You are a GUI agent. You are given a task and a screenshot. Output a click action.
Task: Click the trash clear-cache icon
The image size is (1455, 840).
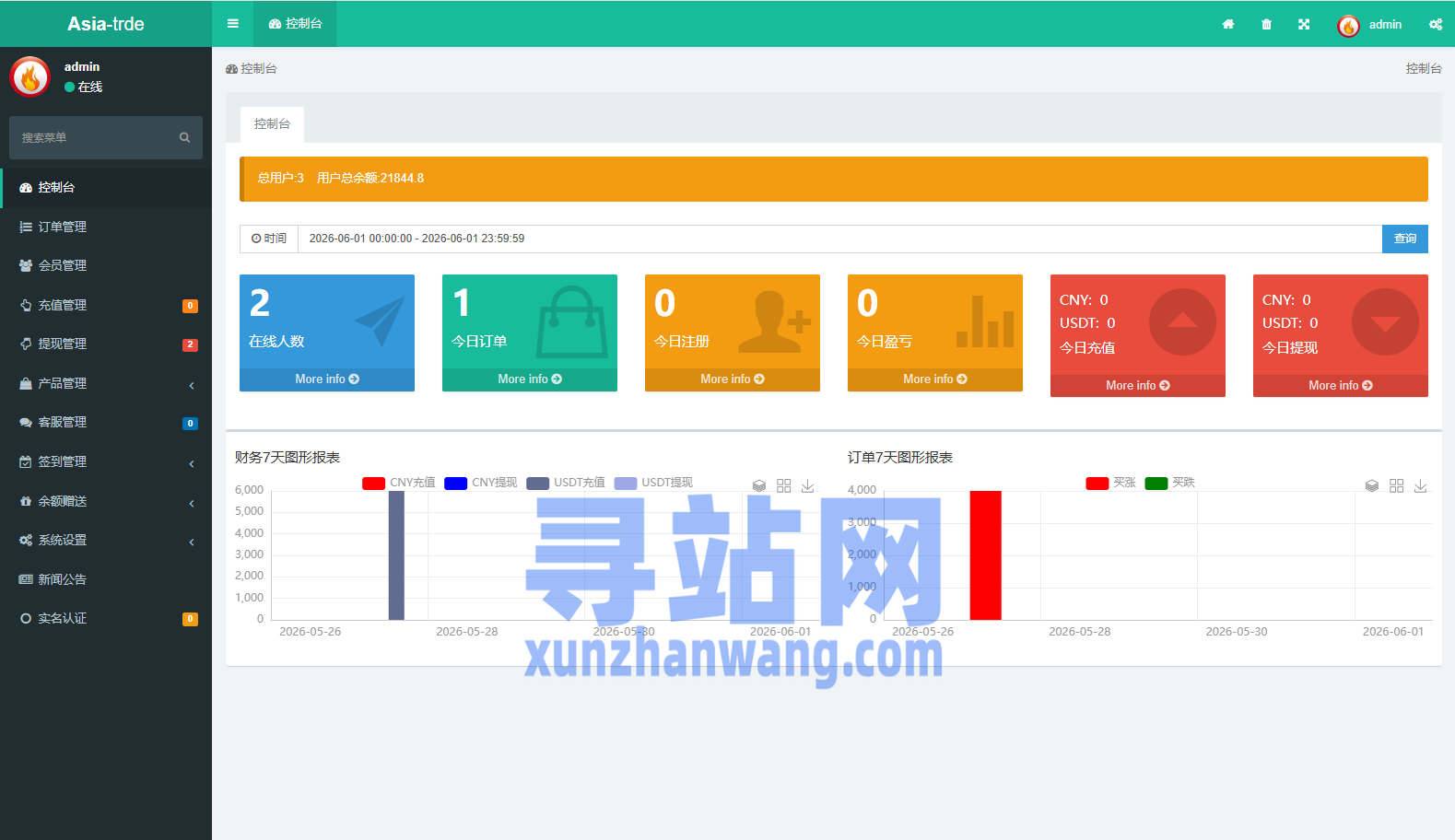click(1266, 25)
